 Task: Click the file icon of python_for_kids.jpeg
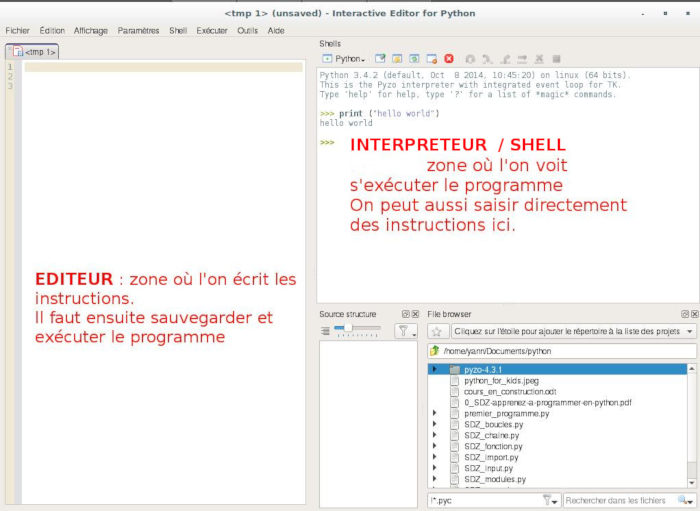[454, 381]
